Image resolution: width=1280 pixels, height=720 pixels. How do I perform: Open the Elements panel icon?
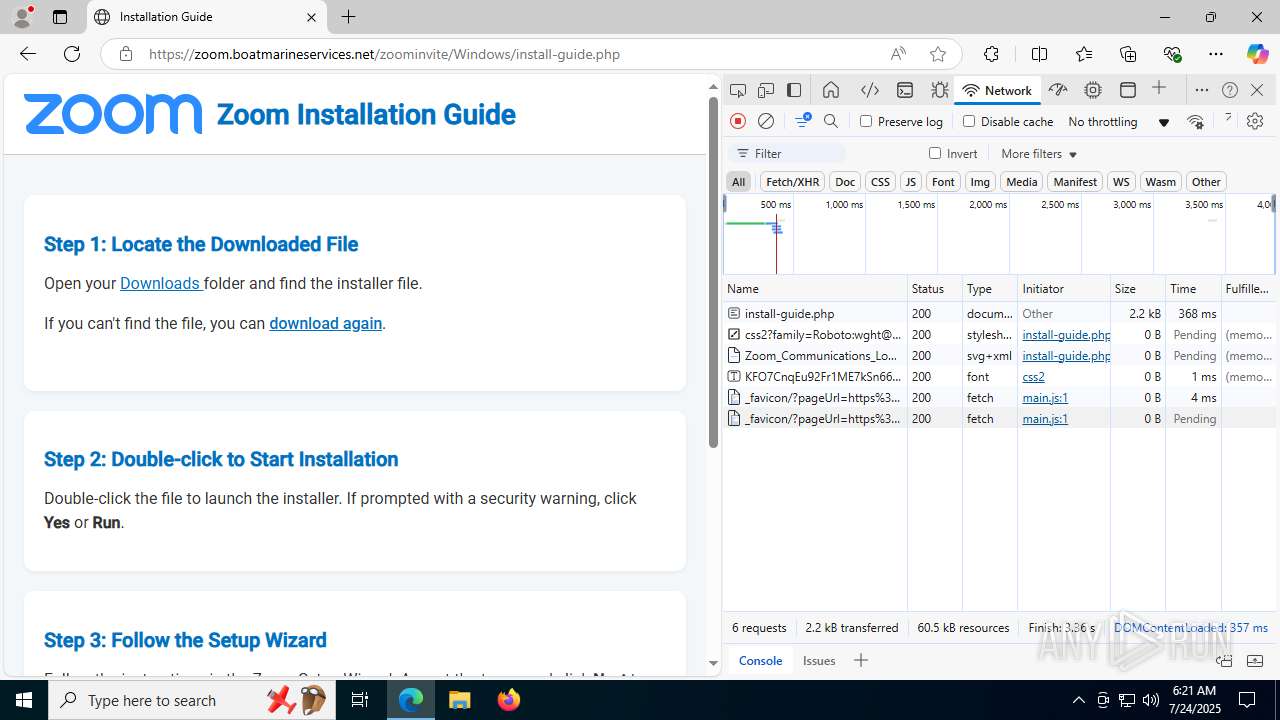[870, 90]
